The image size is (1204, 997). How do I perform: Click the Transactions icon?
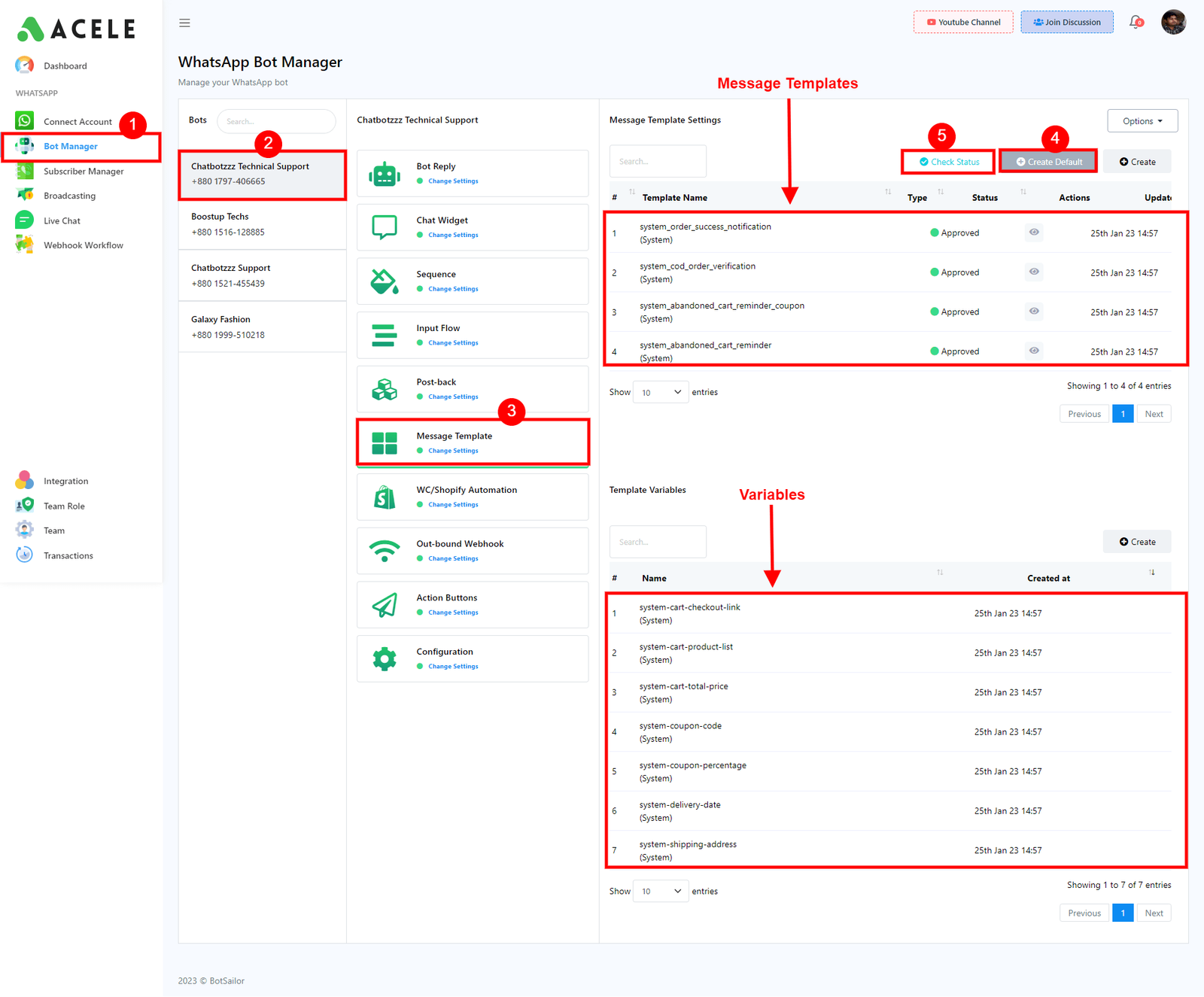[x=25, y=555]
